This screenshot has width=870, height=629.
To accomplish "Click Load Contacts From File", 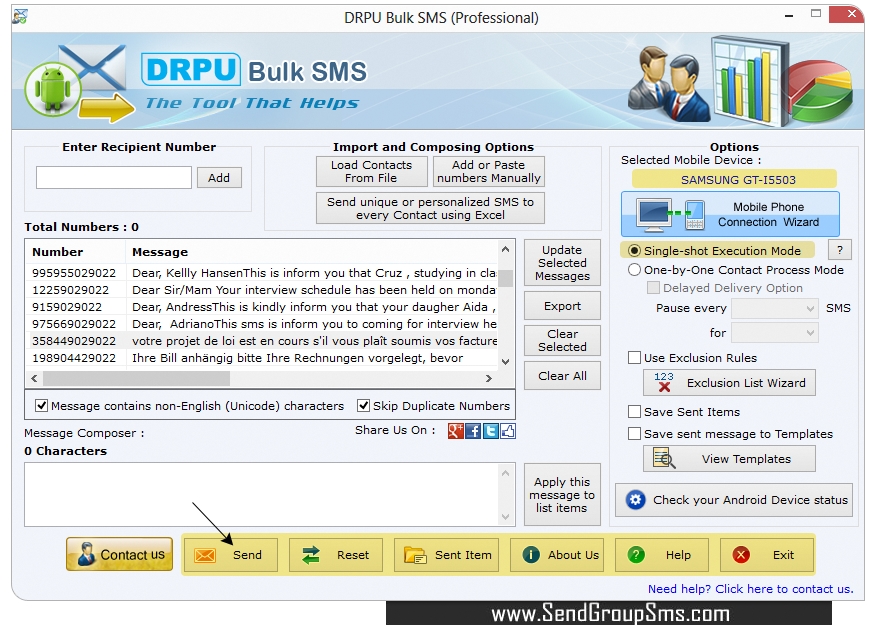I will tap(372, 171).
